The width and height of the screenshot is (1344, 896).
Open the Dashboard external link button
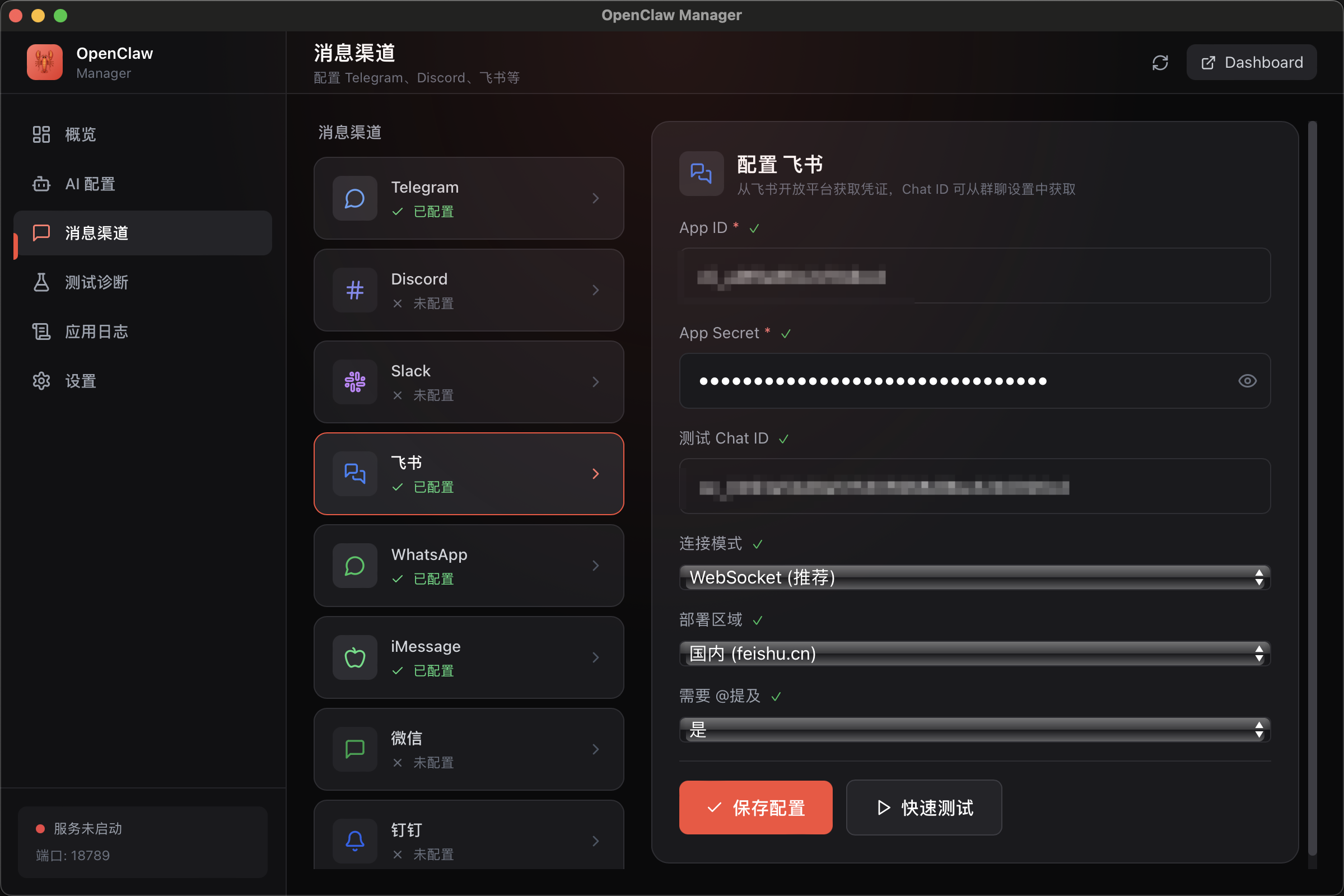1252,62
